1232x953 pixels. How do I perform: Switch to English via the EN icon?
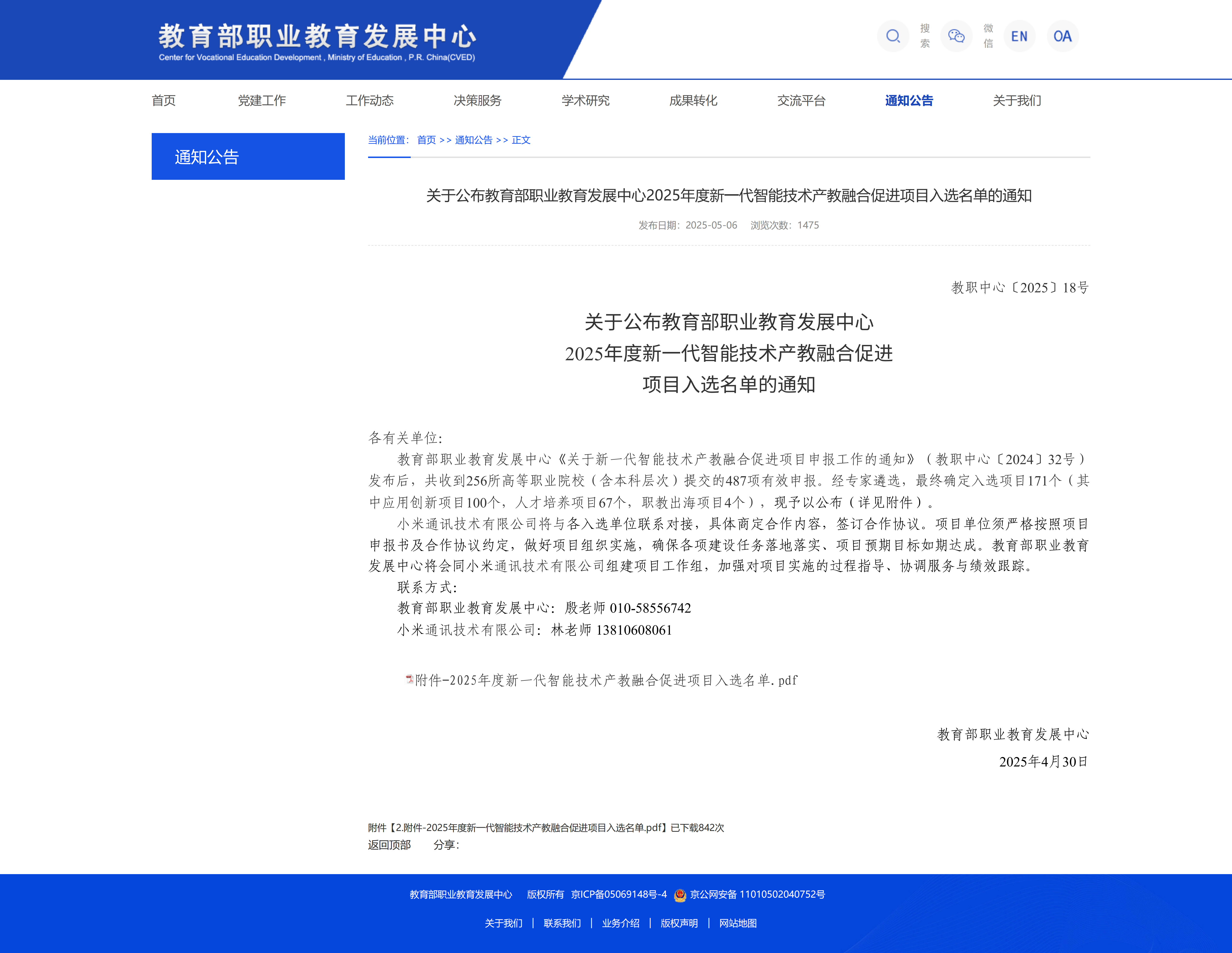[1019, 36]
